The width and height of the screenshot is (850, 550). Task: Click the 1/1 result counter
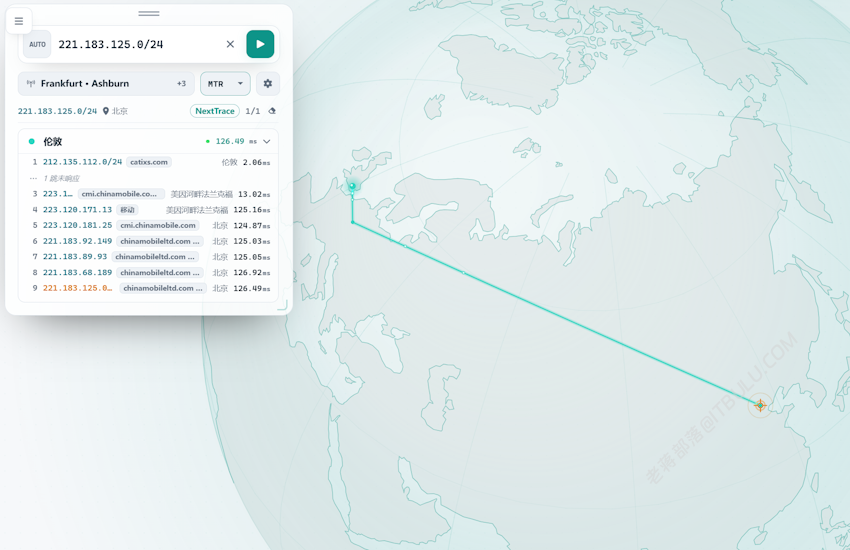click(x=253, y=111)
